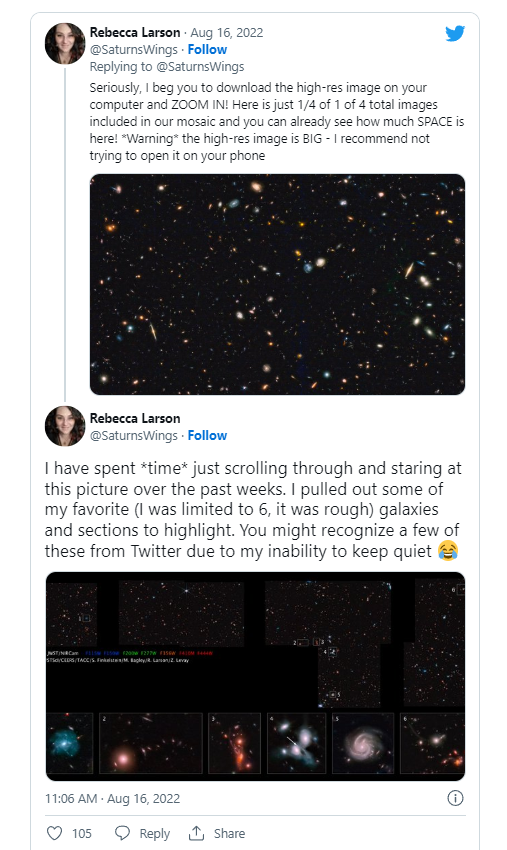
Task: Open Rebecca Larson name in second tweet
Action: pyautogui.click(x=134, y=418)
